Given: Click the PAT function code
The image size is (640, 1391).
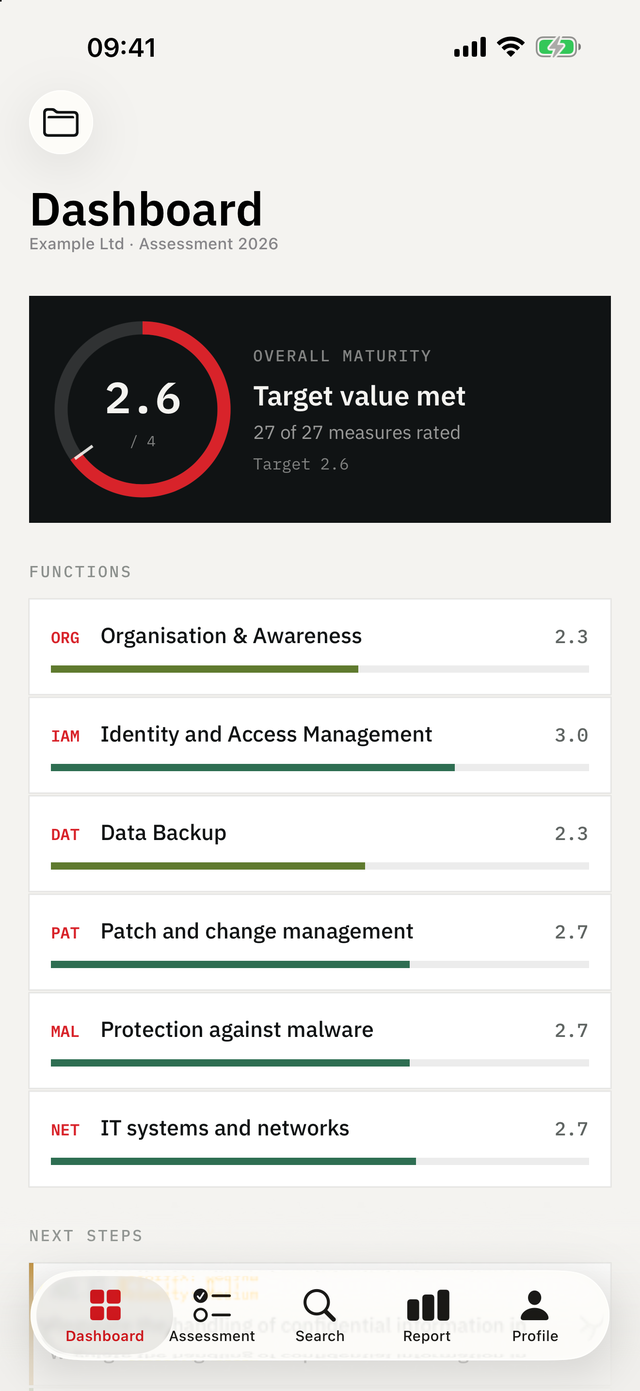Looking at the screenshot, I should click(x=65, y=933).
